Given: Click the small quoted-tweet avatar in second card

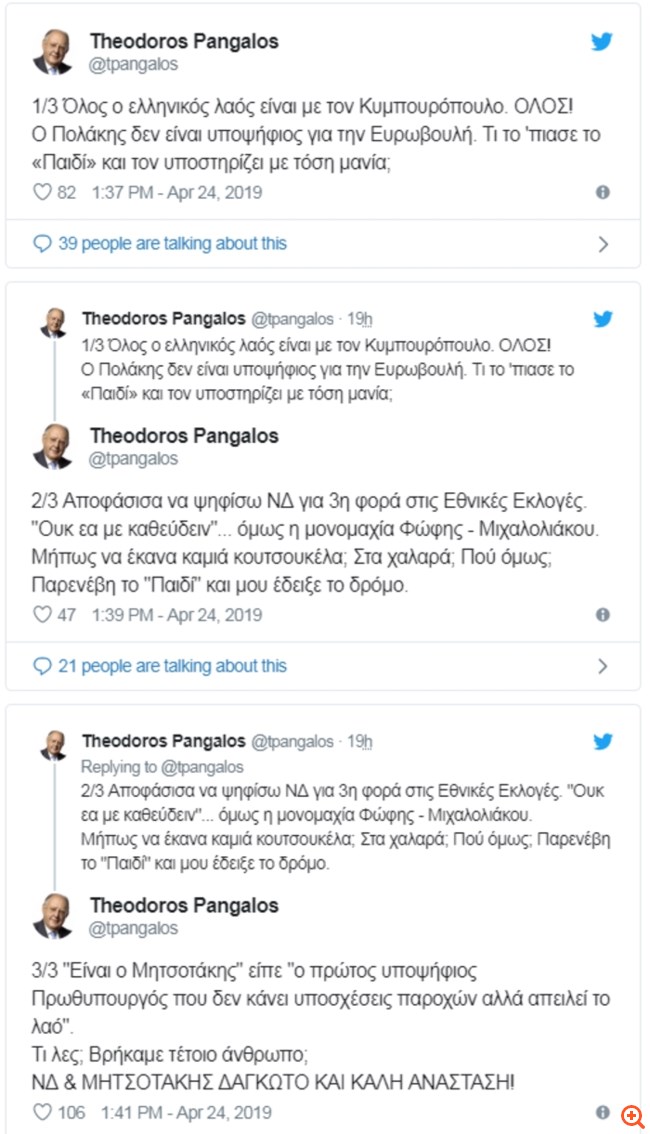Looking at the screenshot, I should pos(53,322).
